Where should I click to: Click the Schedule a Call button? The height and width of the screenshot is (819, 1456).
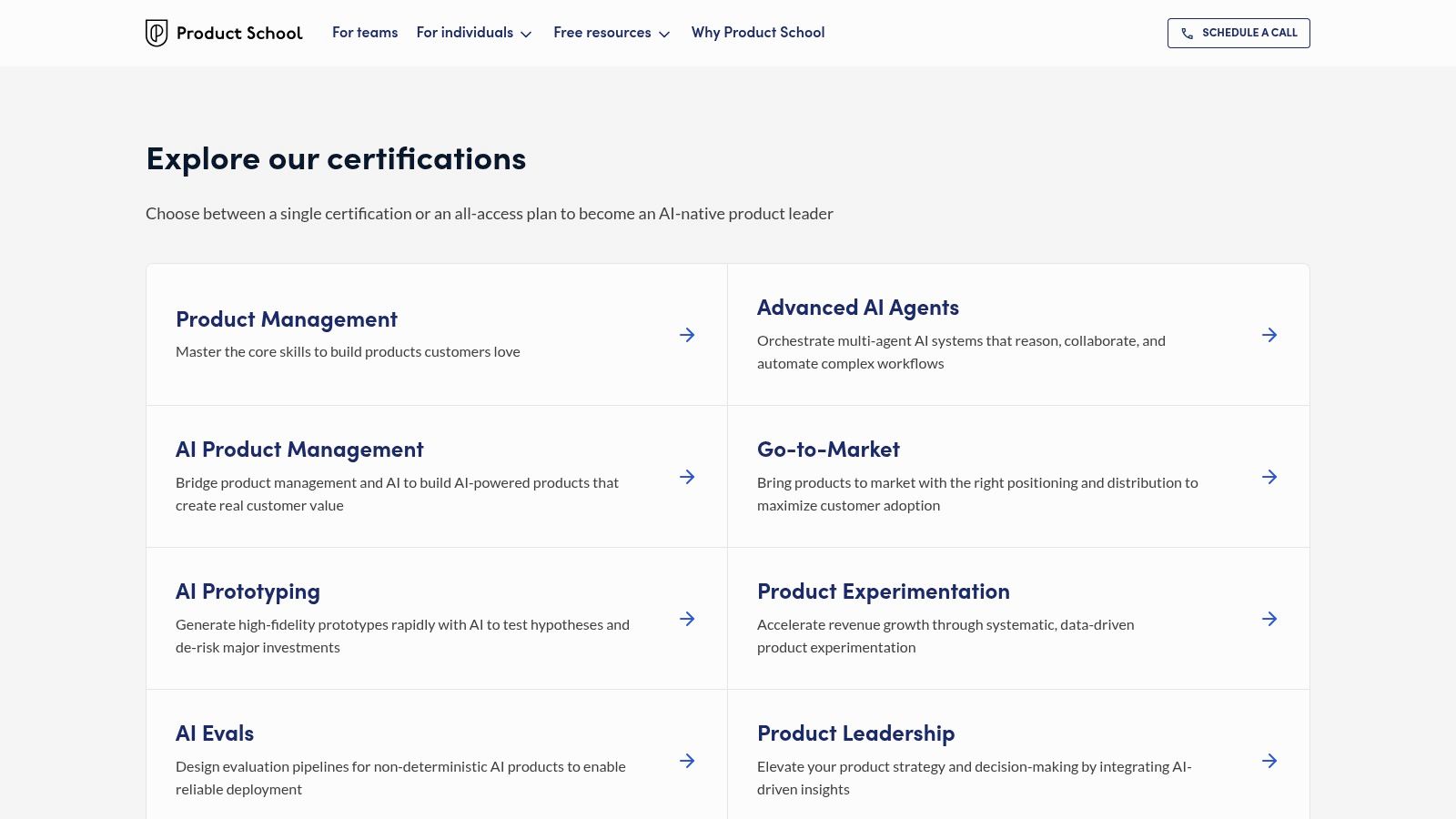[x=1239, y=33]
